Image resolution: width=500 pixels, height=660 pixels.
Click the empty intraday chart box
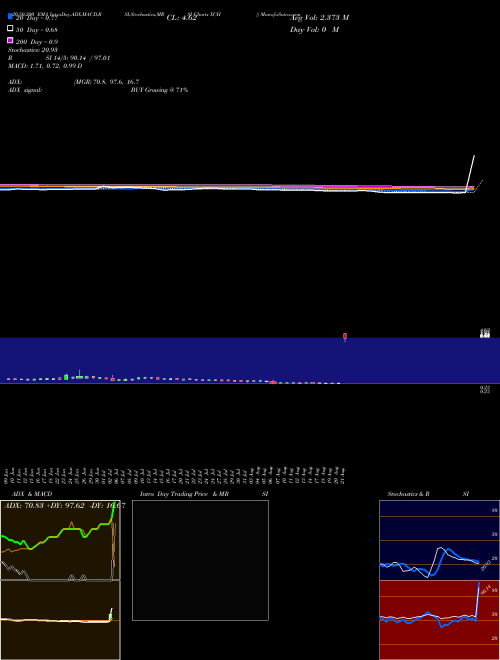pyautogui.click(x=200, y=560)
